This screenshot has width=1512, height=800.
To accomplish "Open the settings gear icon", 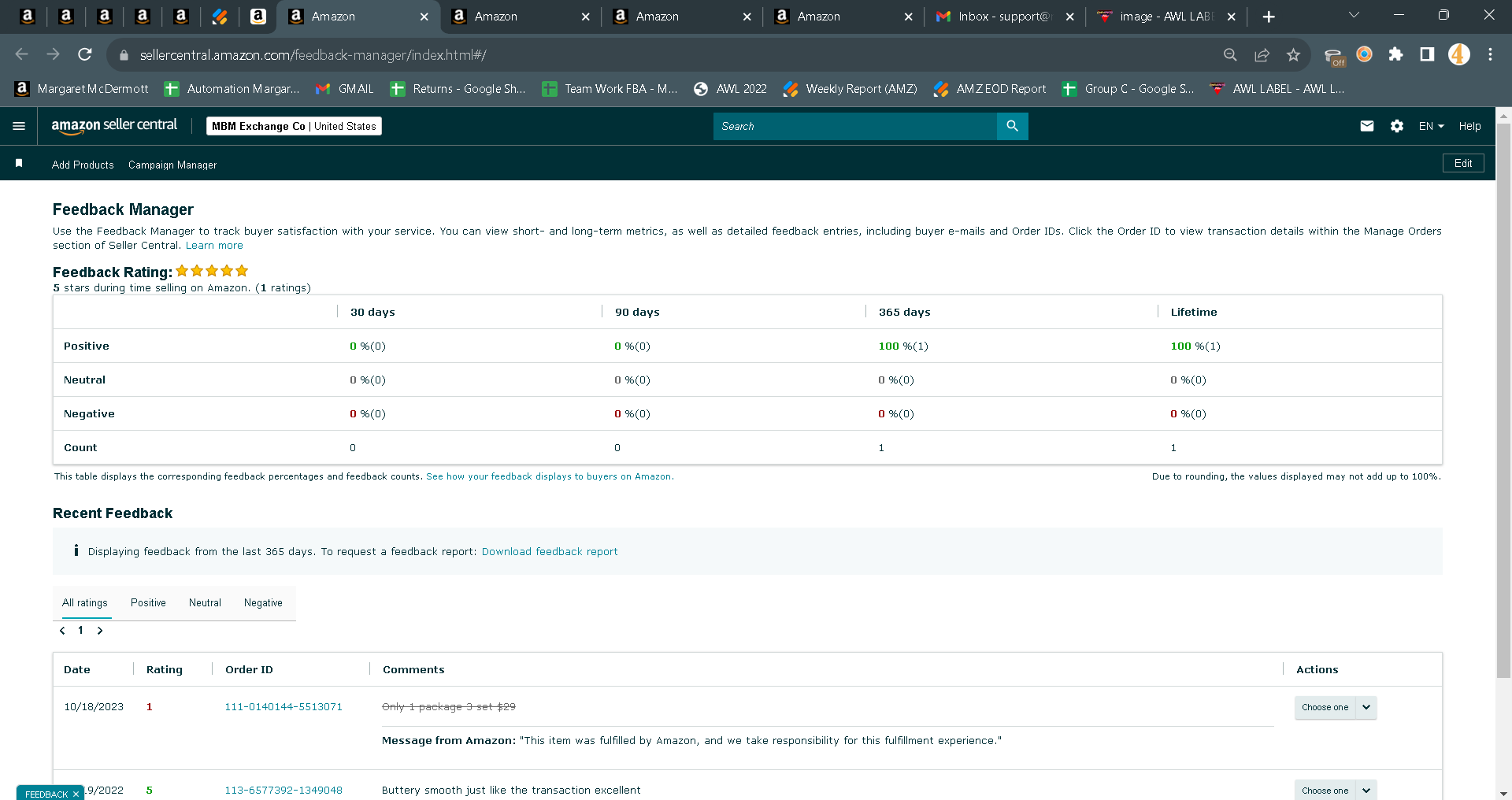I will pyautogui.click(x=1397, y=126).
